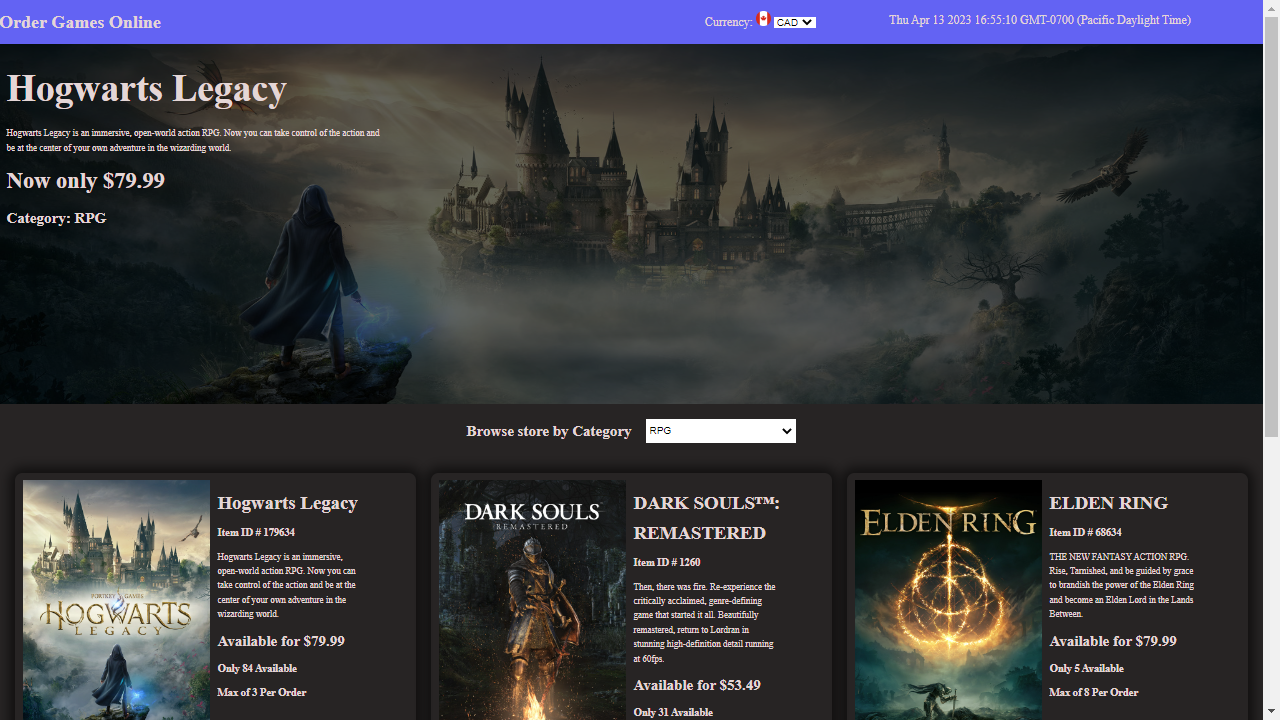Viewport: 1280px width, 720px height.
Task: Click the Category: RPG banner label
Action: click(x=56, y=218)
